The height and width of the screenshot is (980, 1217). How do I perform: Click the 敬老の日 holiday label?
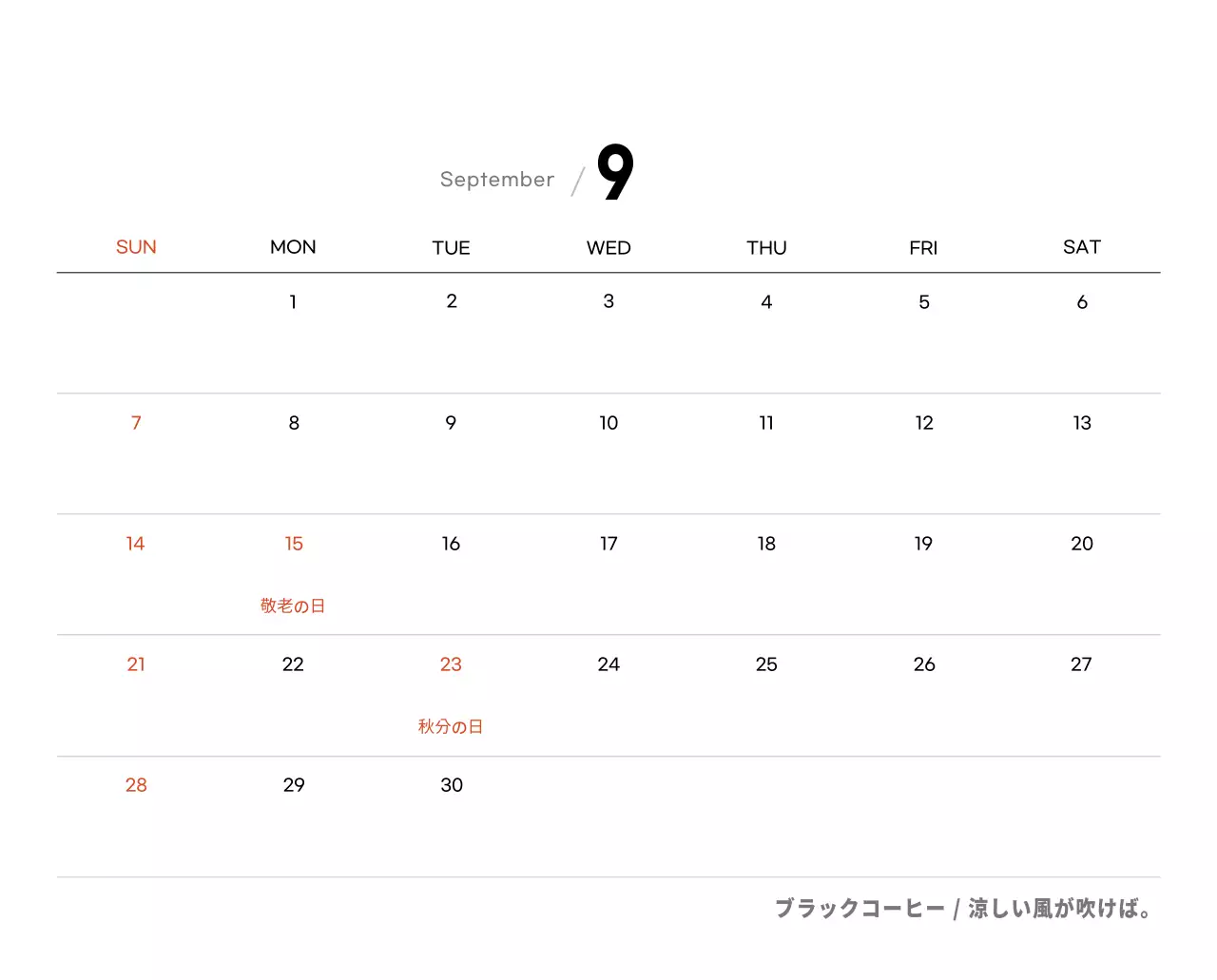(x=293, y=605)
